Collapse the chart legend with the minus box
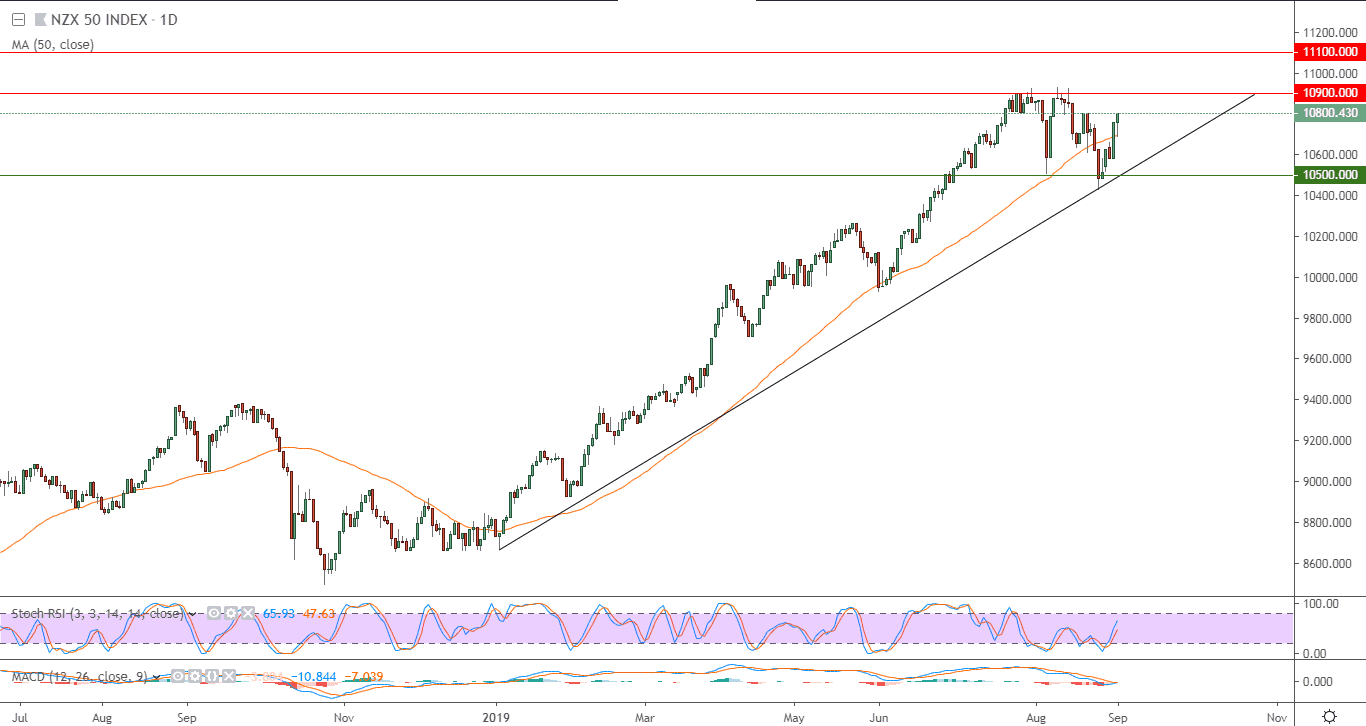 pyautogui.click(x=17, y=19)
